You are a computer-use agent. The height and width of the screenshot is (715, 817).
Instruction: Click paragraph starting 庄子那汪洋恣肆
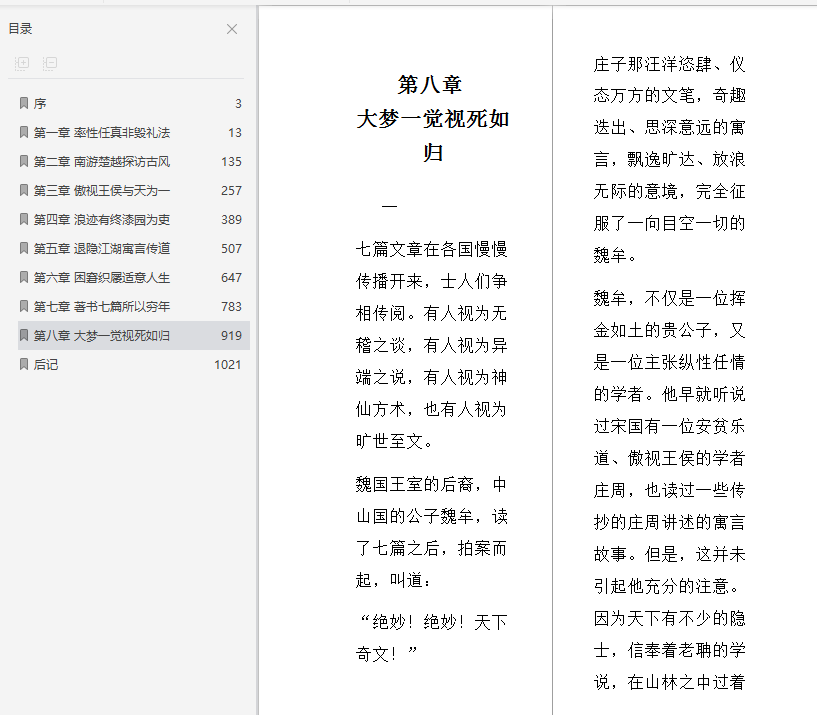click(x=670, y=159)
